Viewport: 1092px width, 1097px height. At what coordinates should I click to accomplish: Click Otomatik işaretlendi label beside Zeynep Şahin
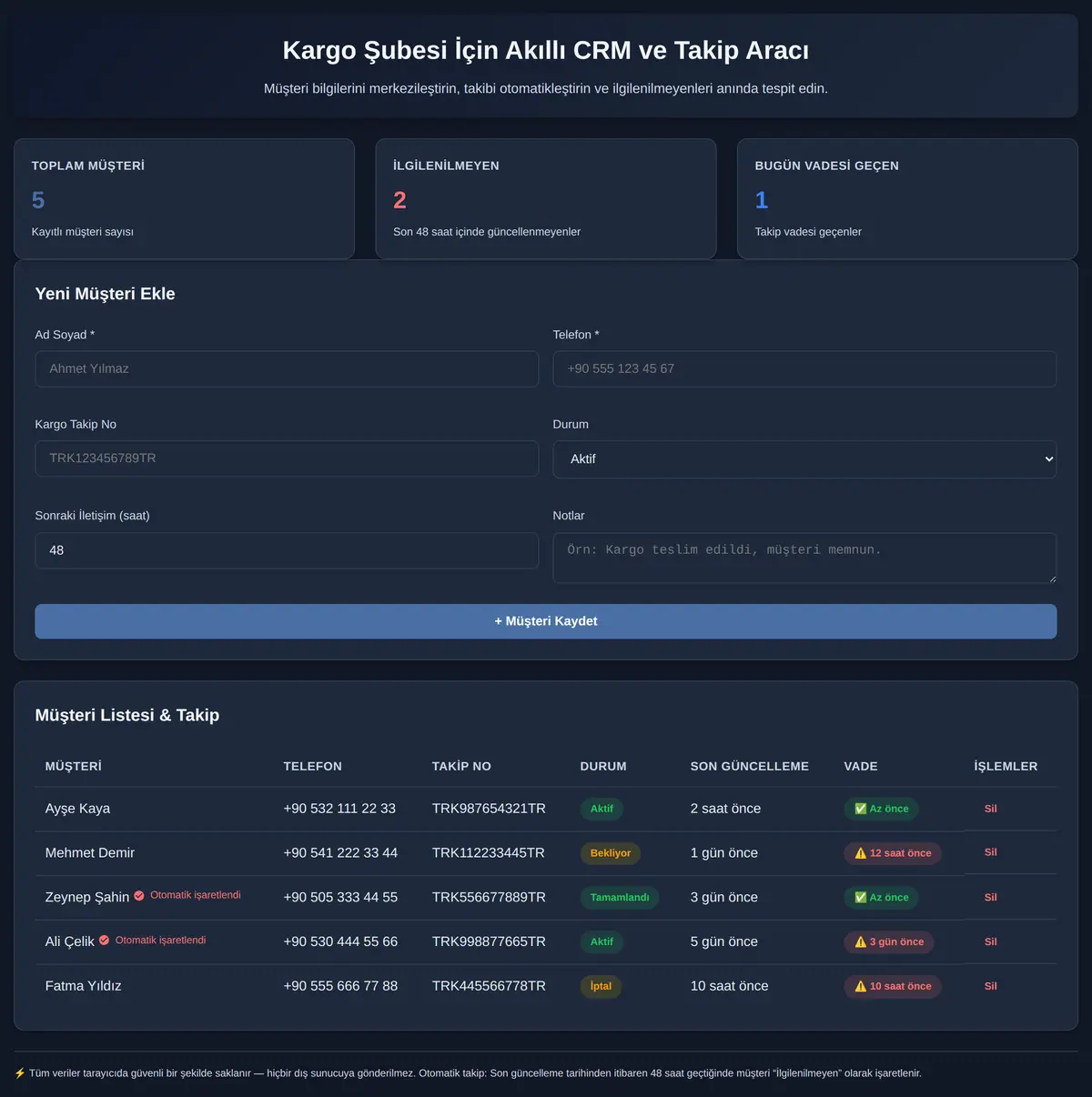[196, 895]
